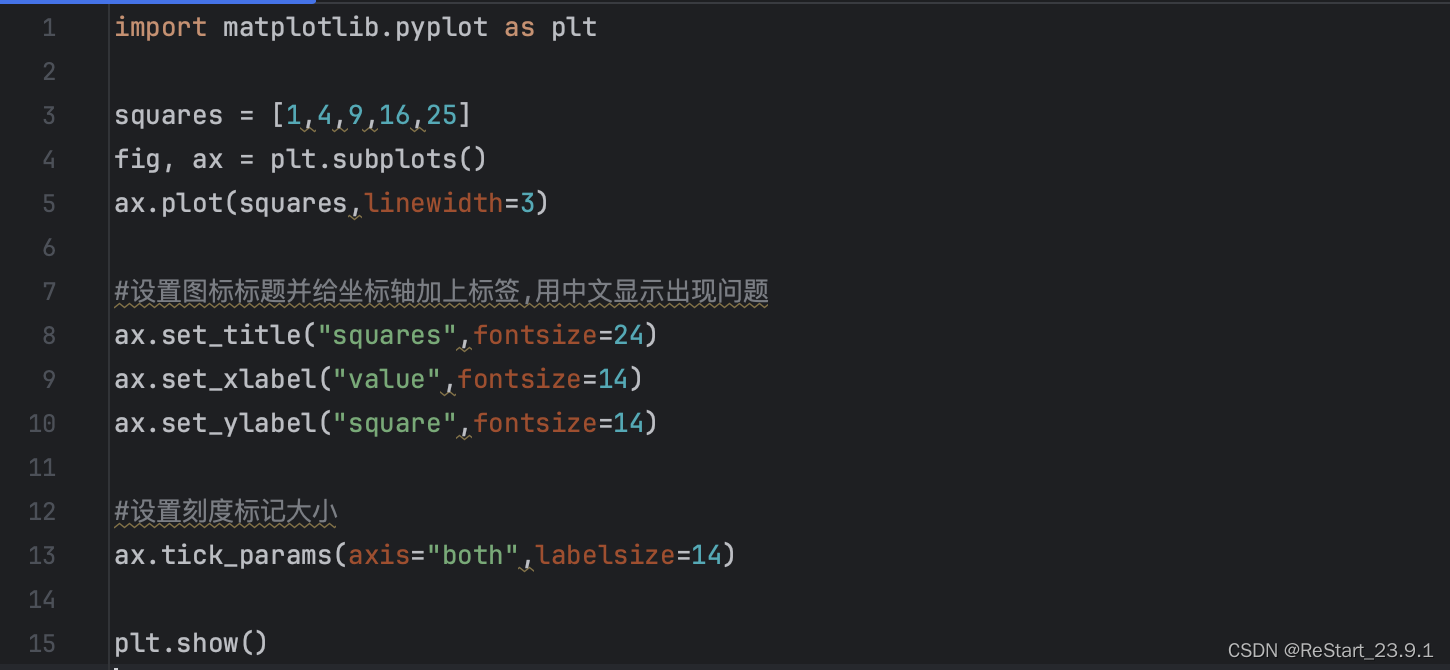Click the 'squares' variable on line 3
1450x670 pixels.
coord(168,116)
